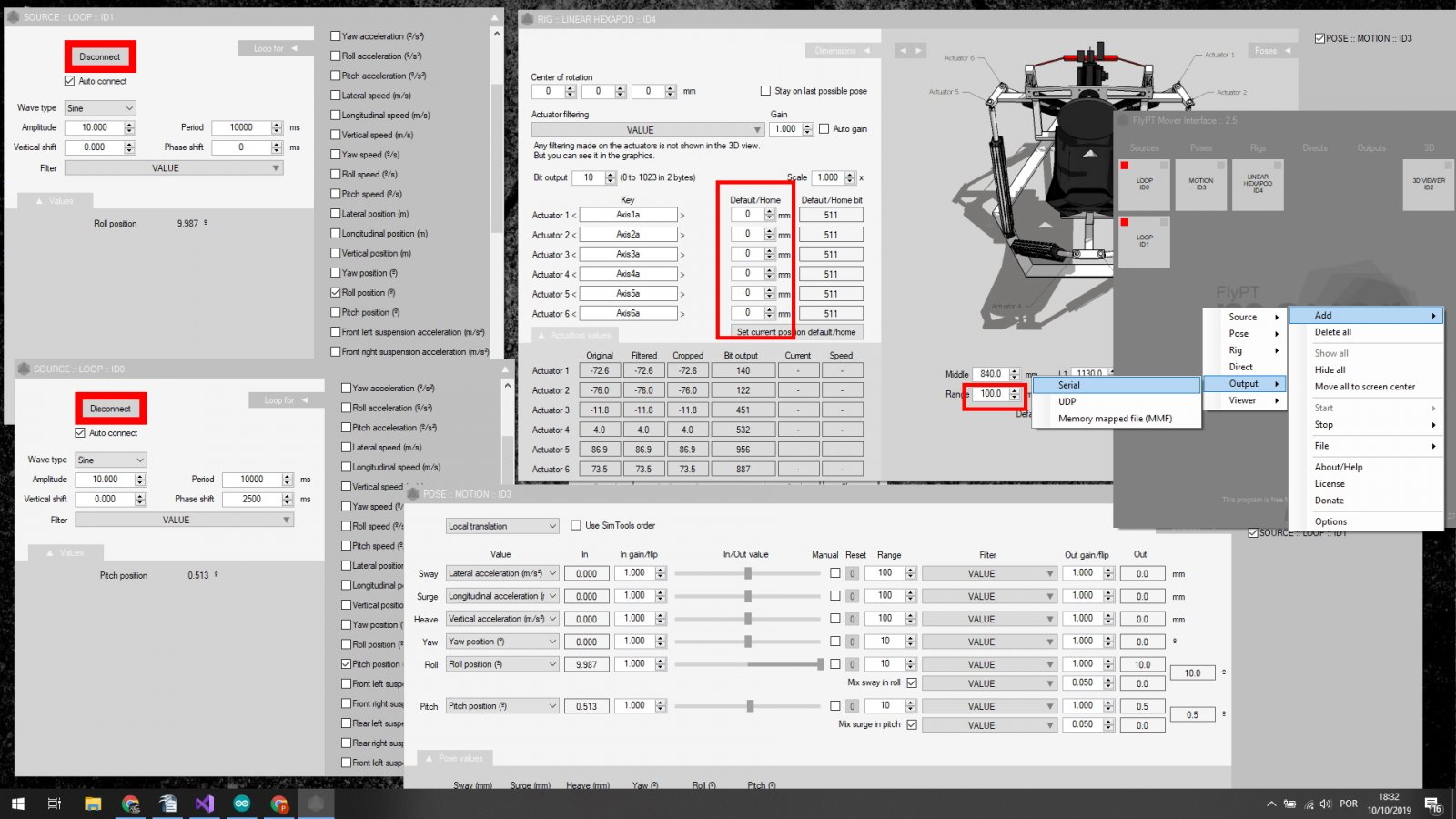Open File Explorer from the taskbar
This screenshot has width=1456, height=819.
tap(93, 804)
